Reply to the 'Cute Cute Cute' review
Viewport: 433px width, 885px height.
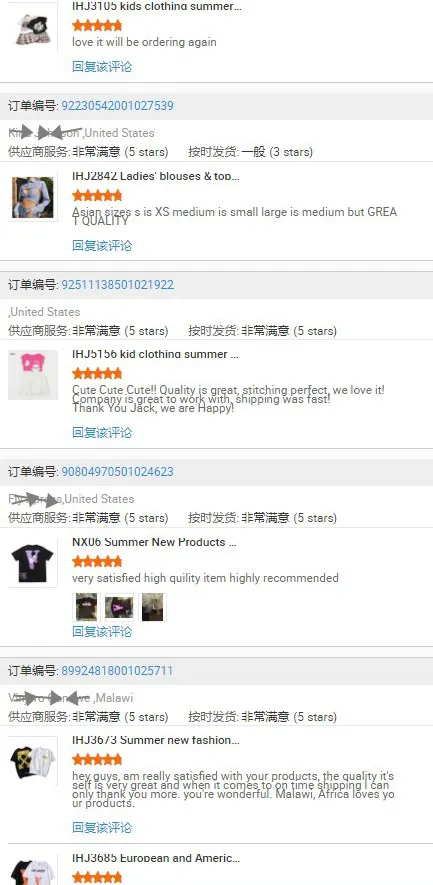[102, 433]
